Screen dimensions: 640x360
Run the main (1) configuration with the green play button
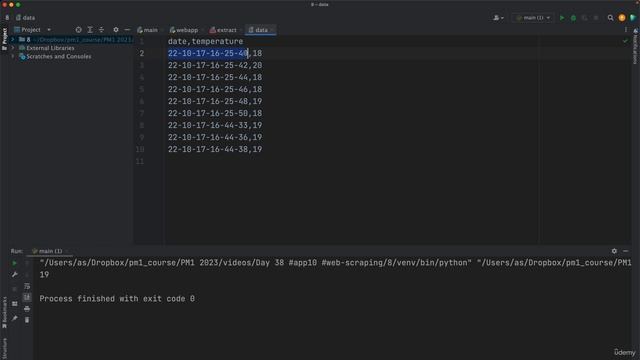click(562, 18)
